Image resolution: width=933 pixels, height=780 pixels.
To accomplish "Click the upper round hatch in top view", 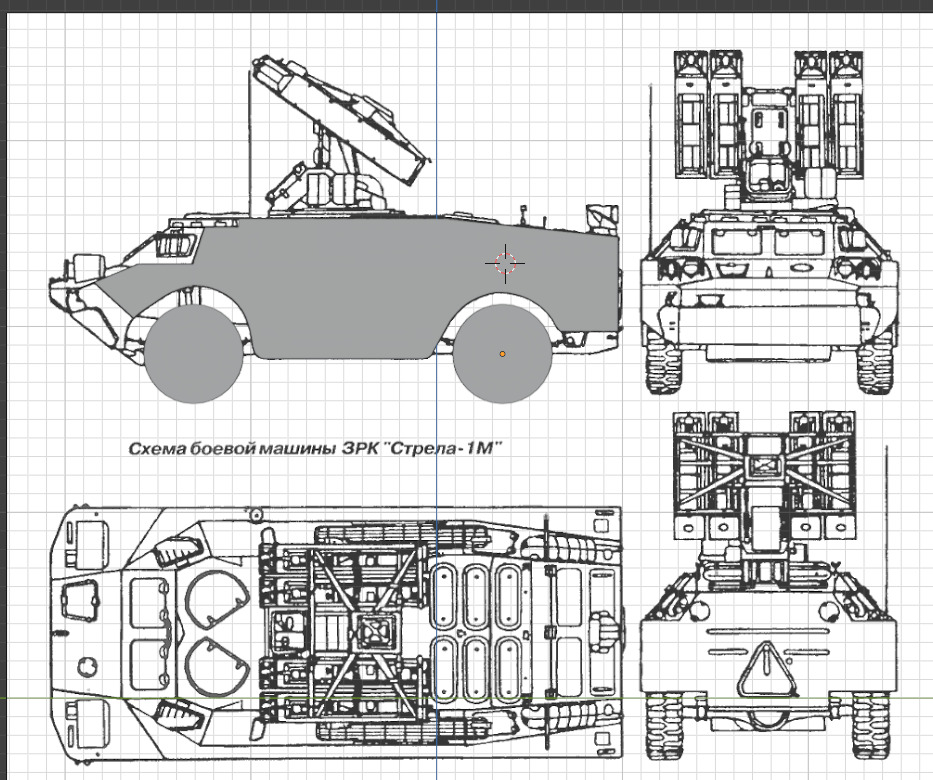I will point(213,597).
